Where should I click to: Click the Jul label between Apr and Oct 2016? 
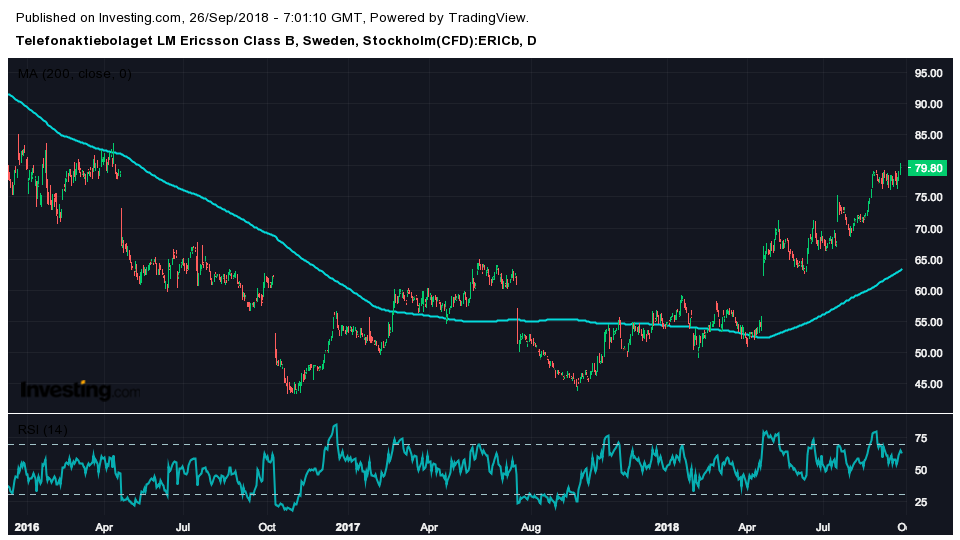[x=182, y=527]
